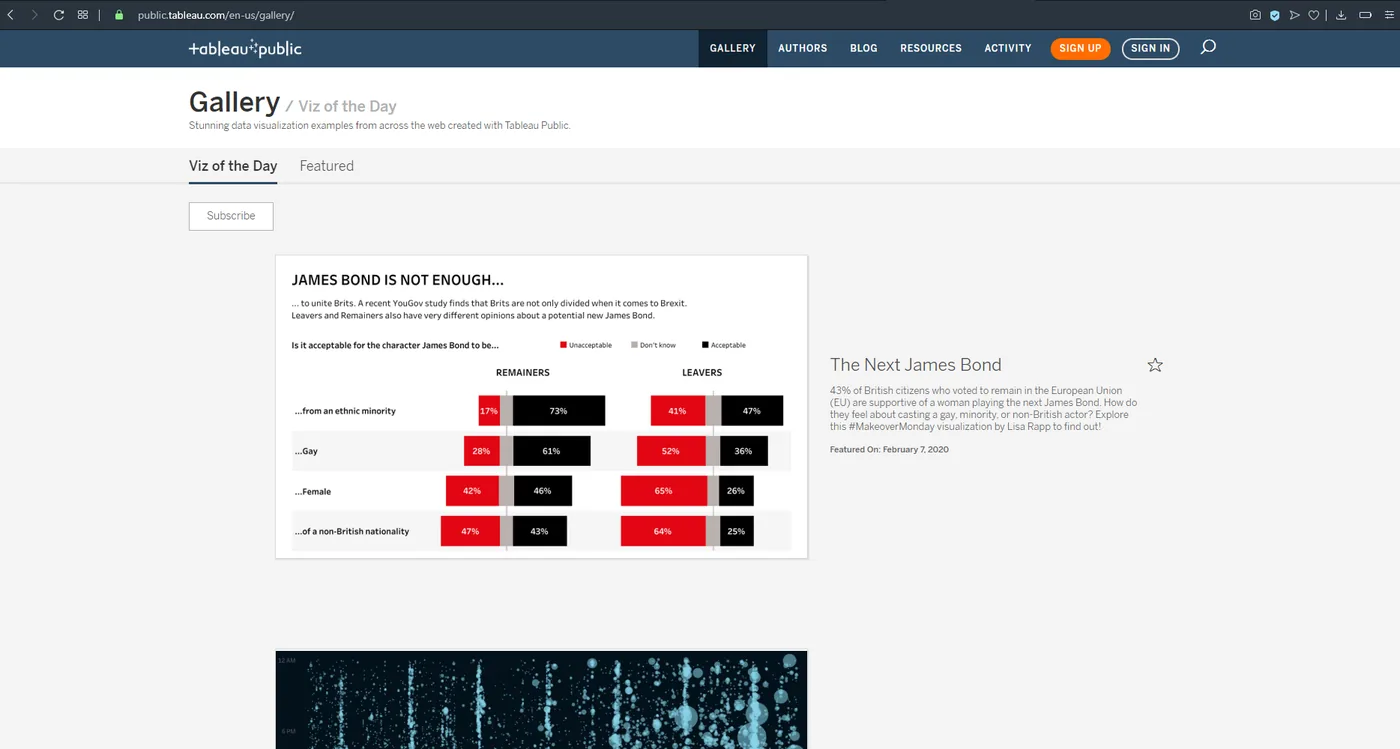The width and height of the screenshot is (1400, 749).
Task: Open the easy setup sliders icon
Action: coord(1389,15)
